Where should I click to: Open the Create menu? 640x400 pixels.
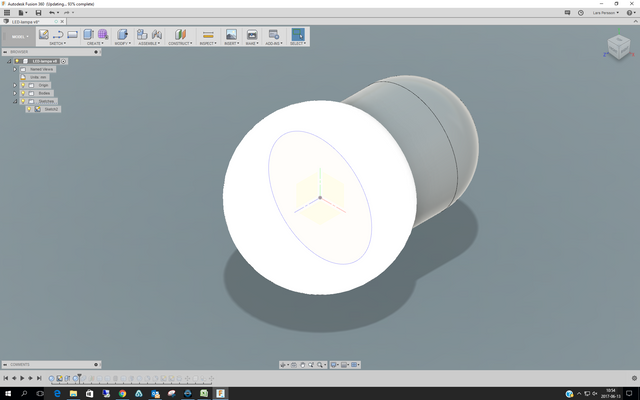[x=95, y=43]
